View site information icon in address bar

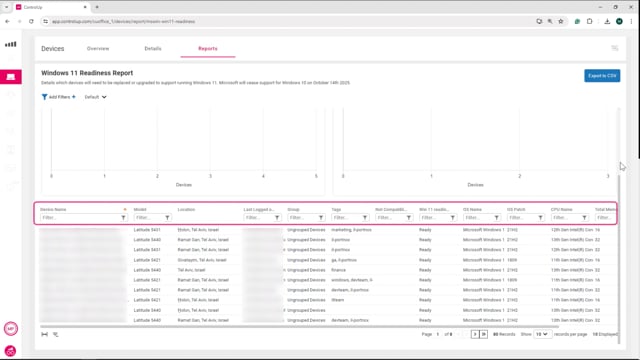[x=45, y=21]
